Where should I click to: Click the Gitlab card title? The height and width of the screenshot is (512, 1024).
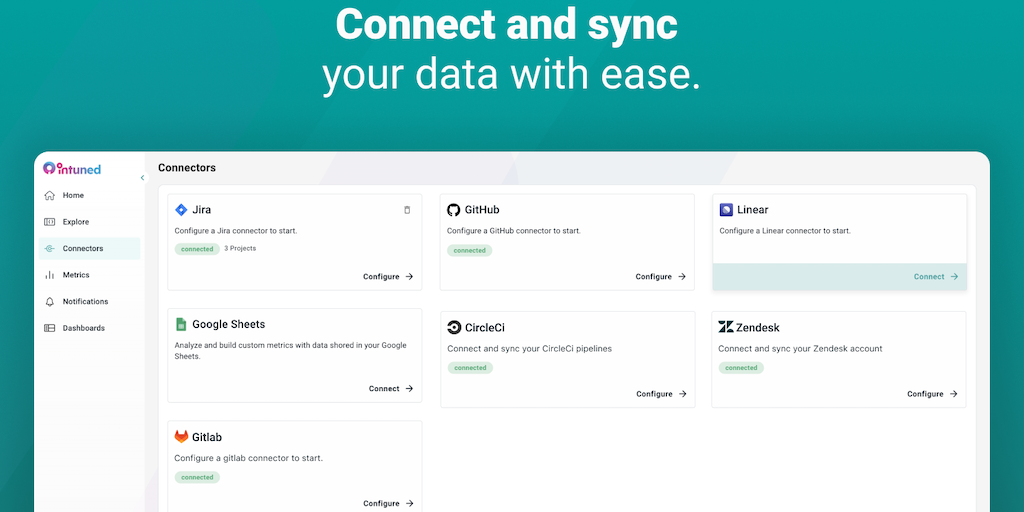pyautogui.click(x=207, y=437)
